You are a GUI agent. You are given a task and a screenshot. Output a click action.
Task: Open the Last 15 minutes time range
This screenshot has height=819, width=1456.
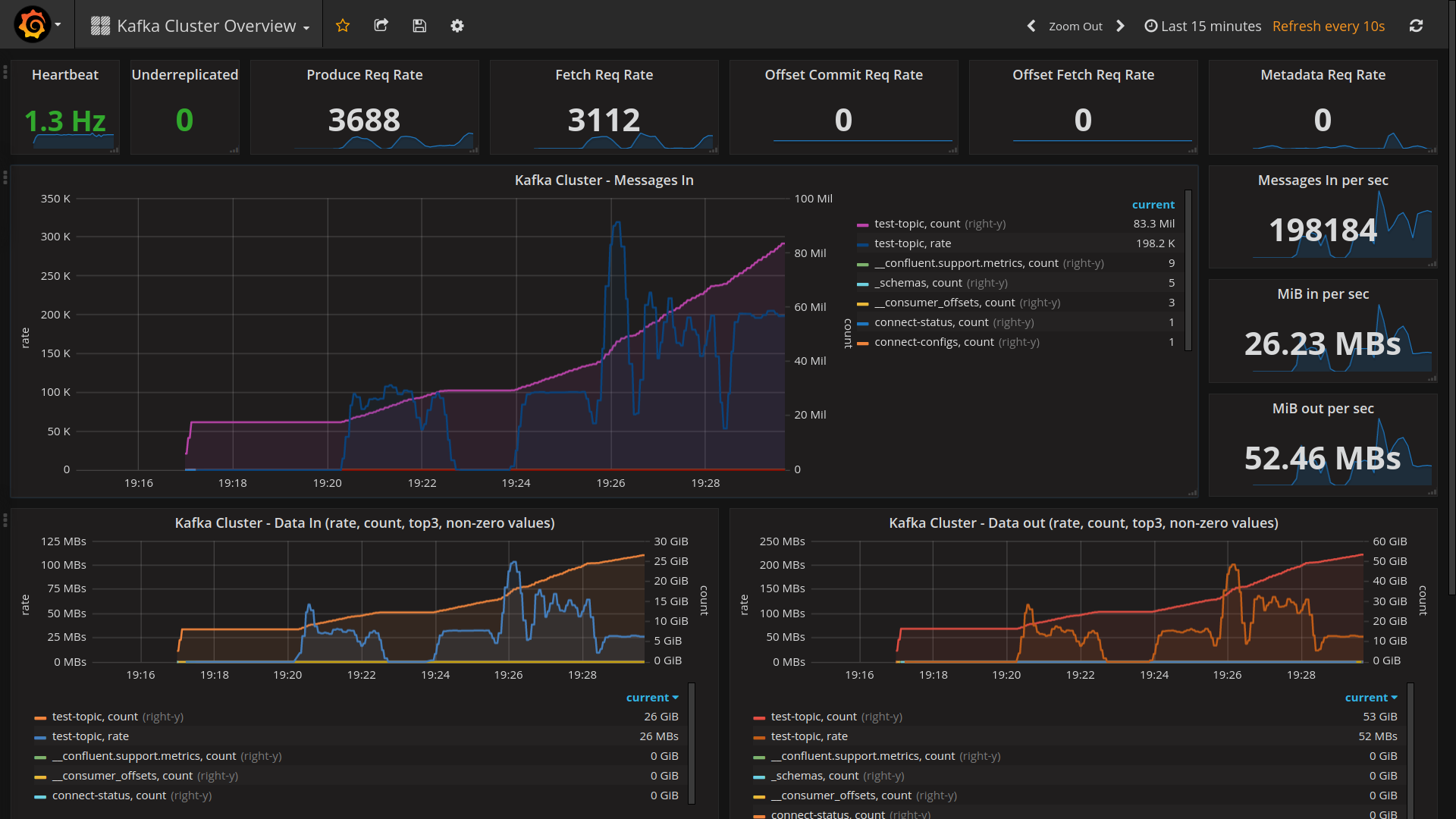(x=1203, y=26)
